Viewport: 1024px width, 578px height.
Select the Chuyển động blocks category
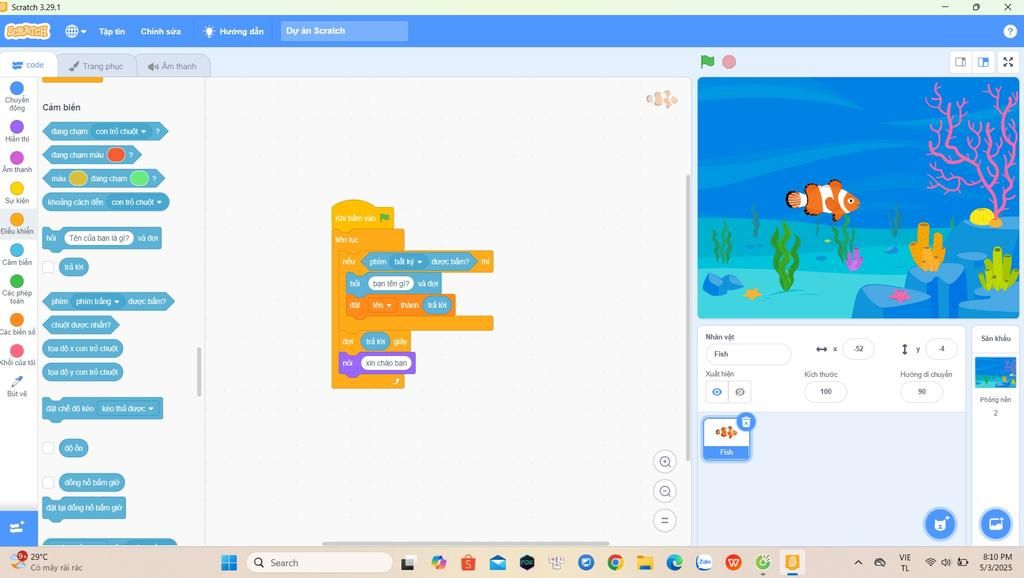point(17,95)
